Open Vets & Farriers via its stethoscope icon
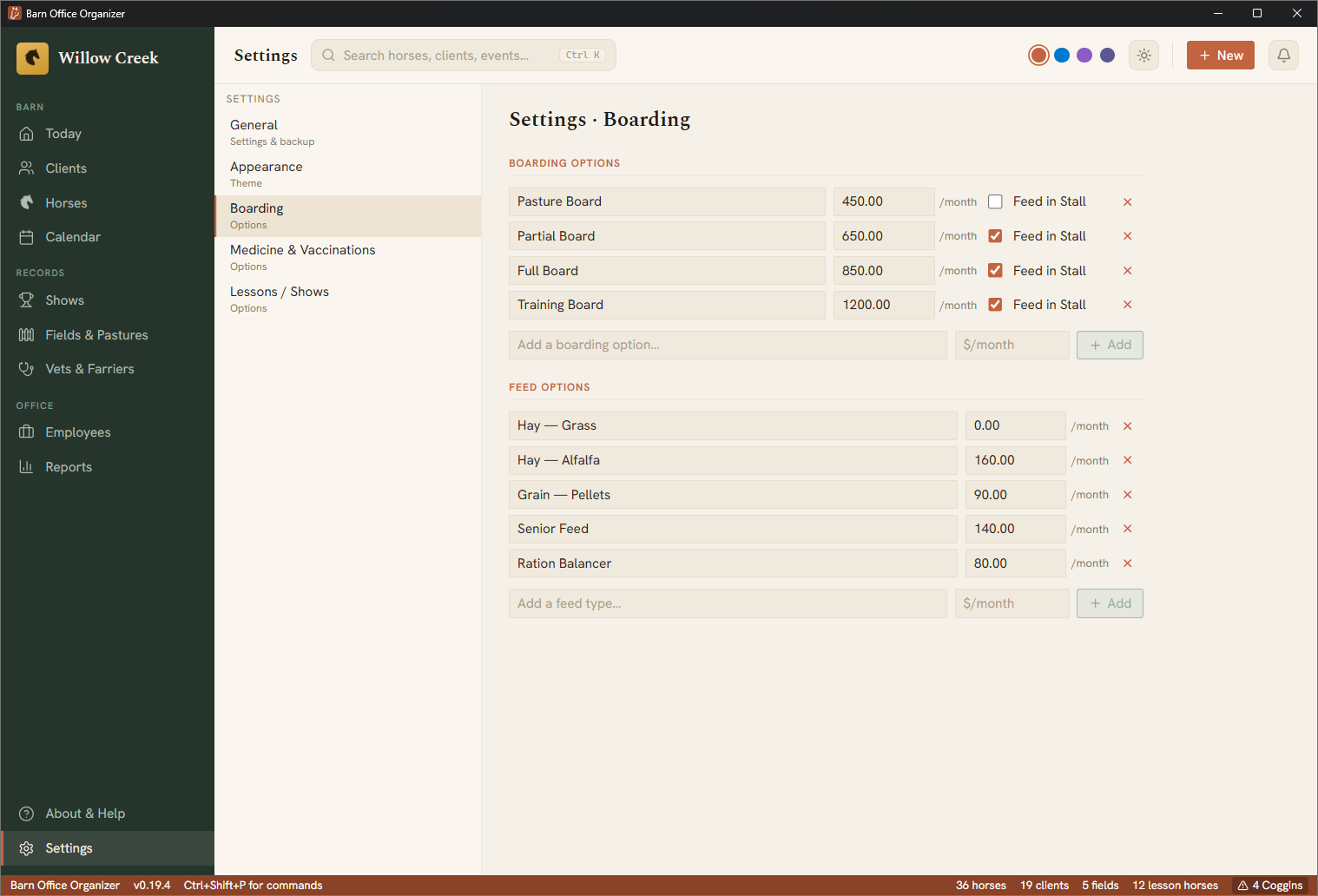Image resolution: width=1318 pixels, height=896 pixels. click(x=27, y=369)
